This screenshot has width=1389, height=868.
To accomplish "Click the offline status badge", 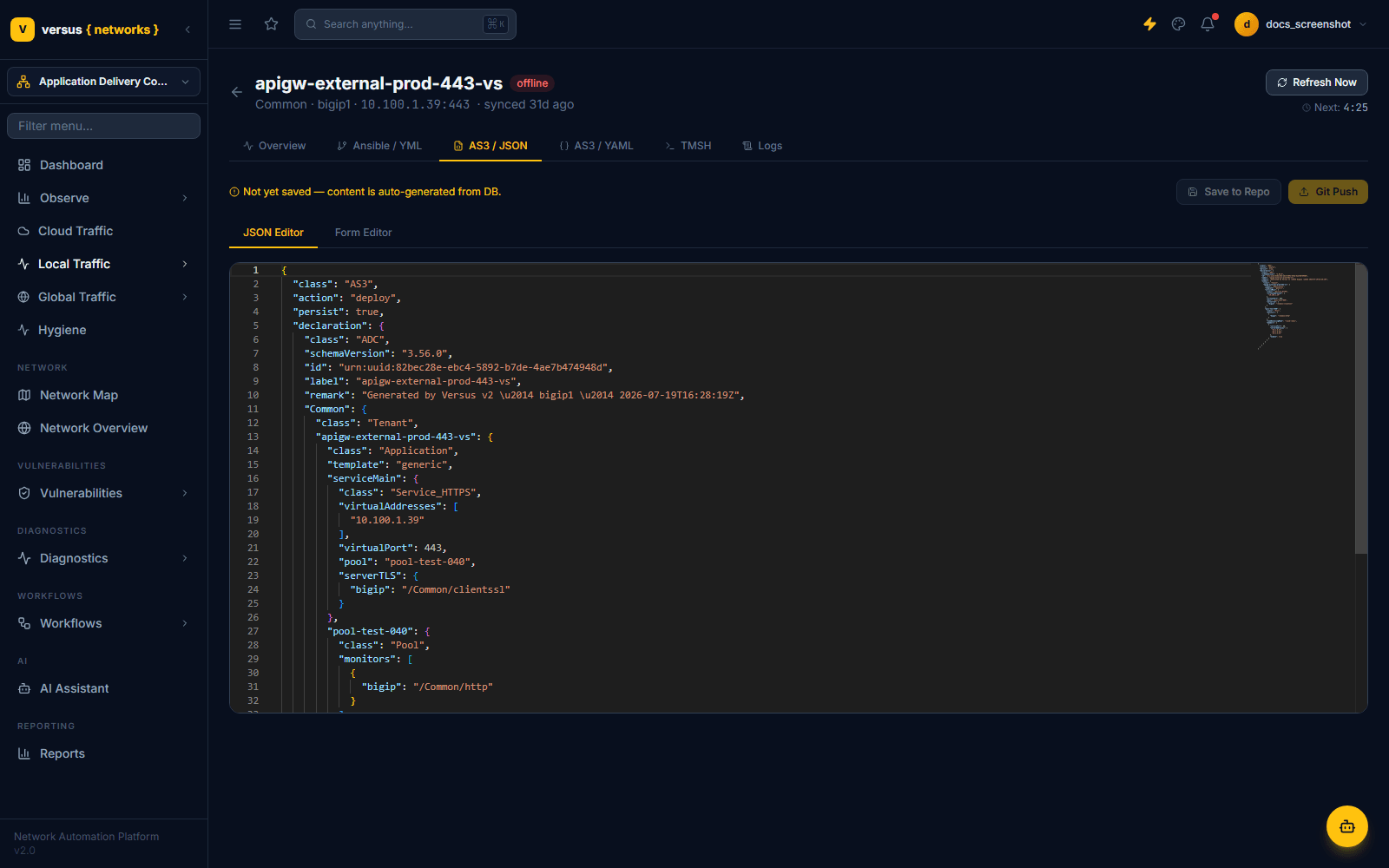I will 532,83.
